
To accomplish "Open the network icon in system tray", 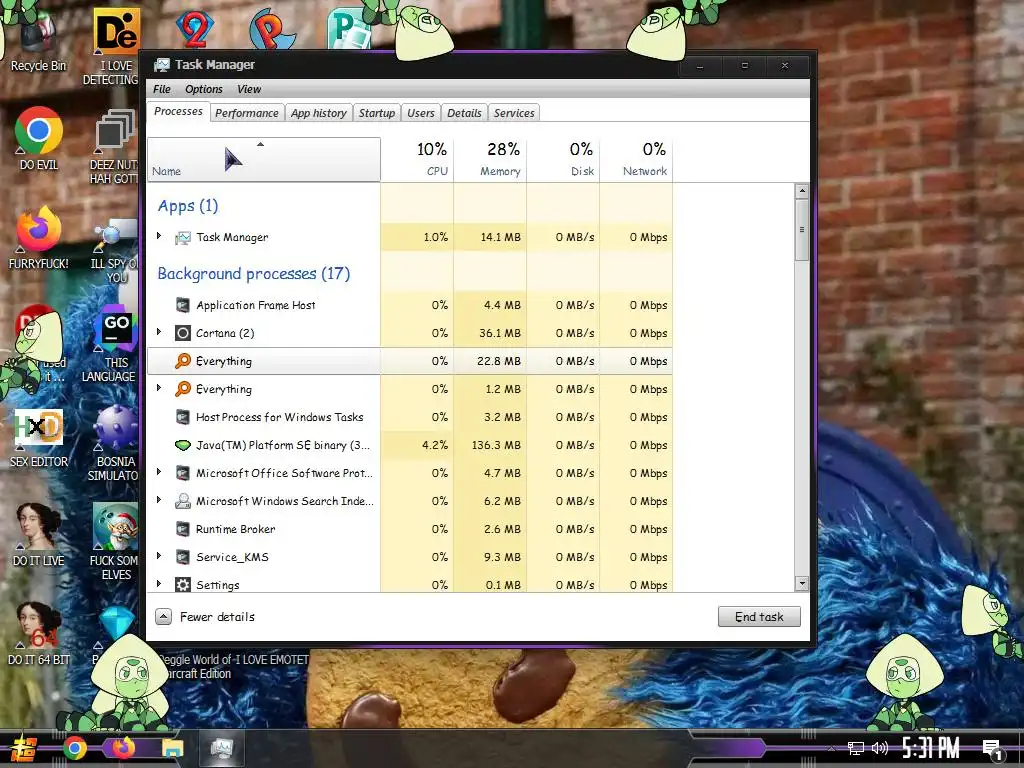I will click(856, 748).
